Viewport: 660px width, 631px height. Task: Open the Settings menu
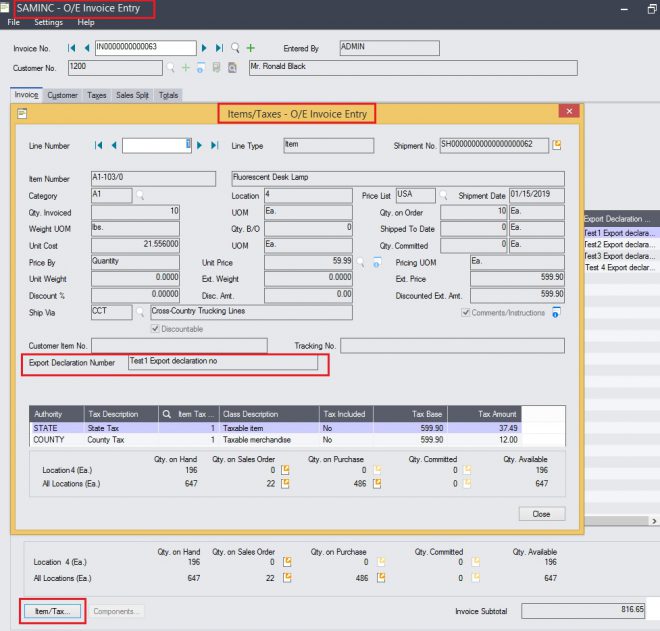coord(48,22)
